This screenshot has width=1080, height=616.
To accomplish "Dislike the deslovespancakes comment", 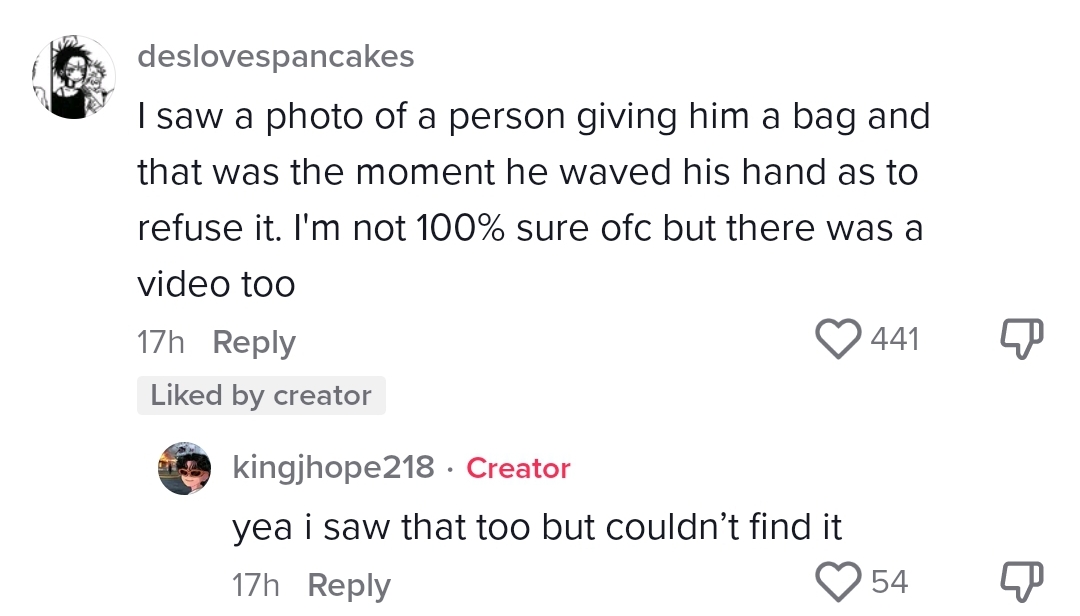I will tap(1022, 340).
